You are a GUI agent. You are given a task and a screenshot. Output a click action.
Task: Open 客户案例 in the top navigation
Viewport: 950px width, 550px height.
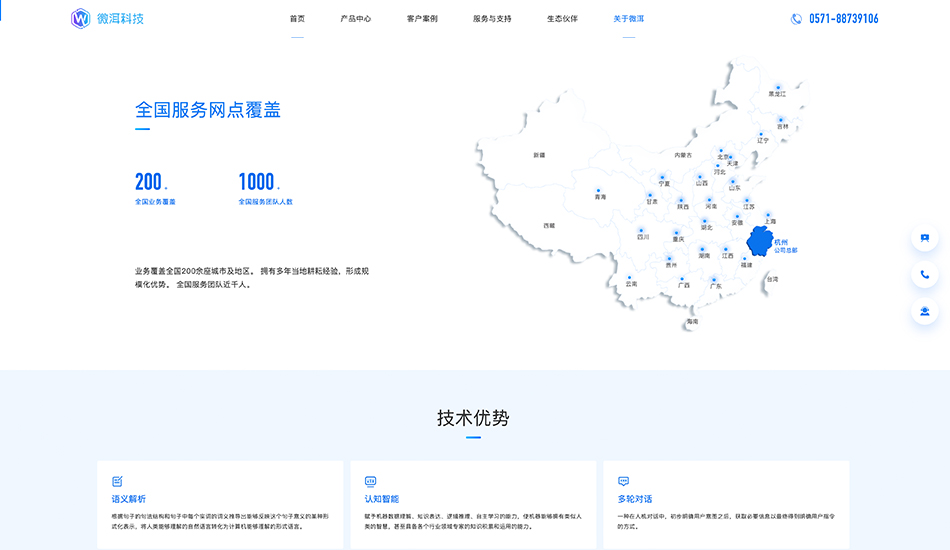(422, 18)
